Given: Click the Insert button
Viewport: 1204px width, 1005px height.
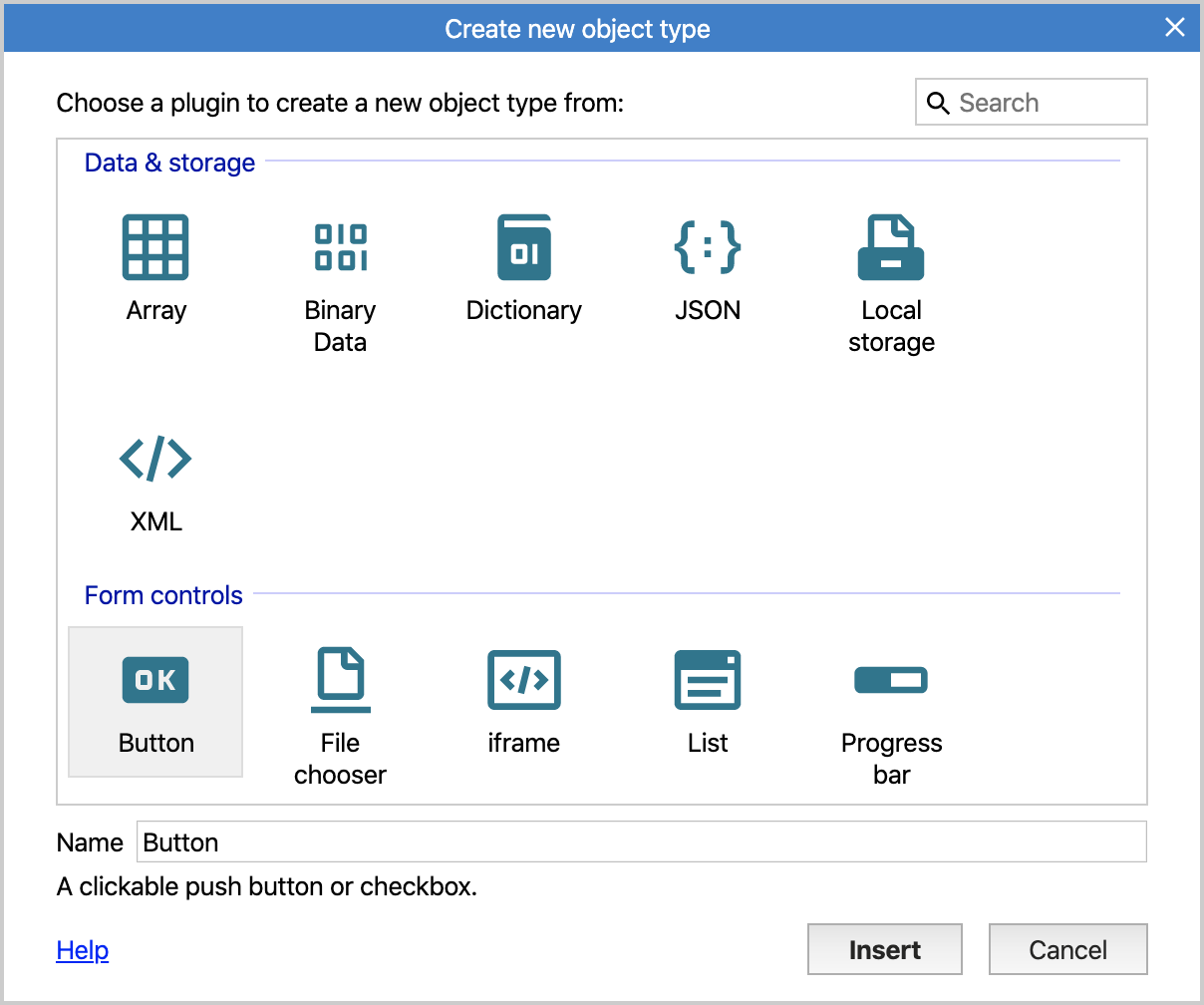Looking at the screenshot, I should 885,949.
